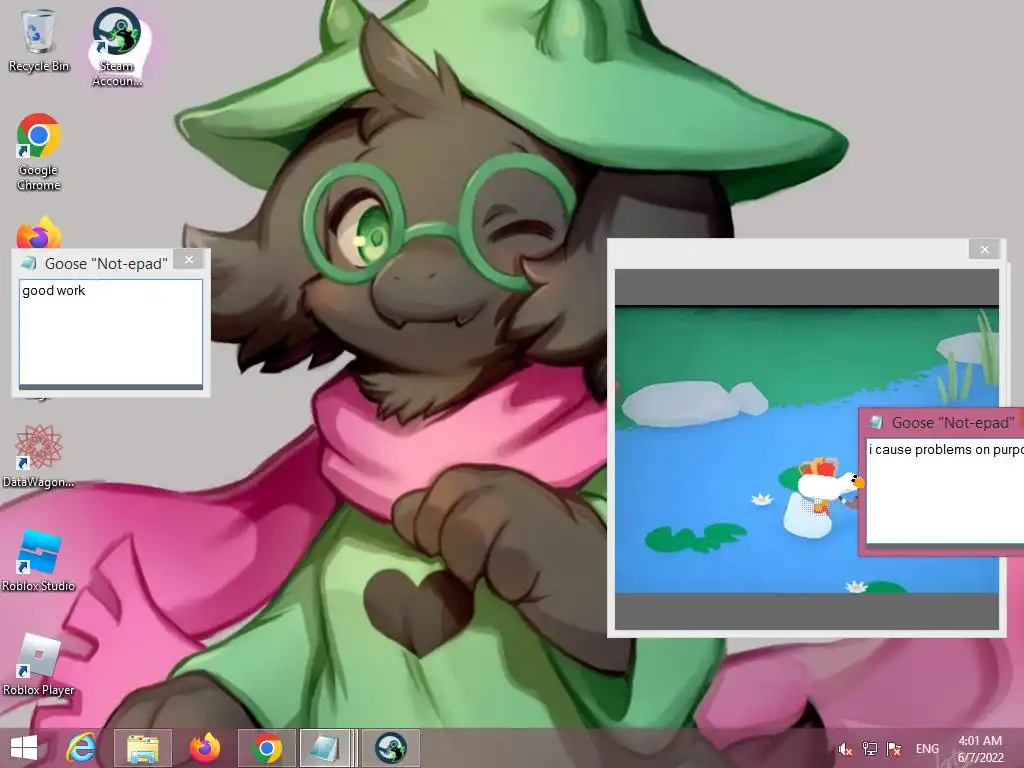Select the Goose Not-epad taskbar item

(x=328, y=748)
